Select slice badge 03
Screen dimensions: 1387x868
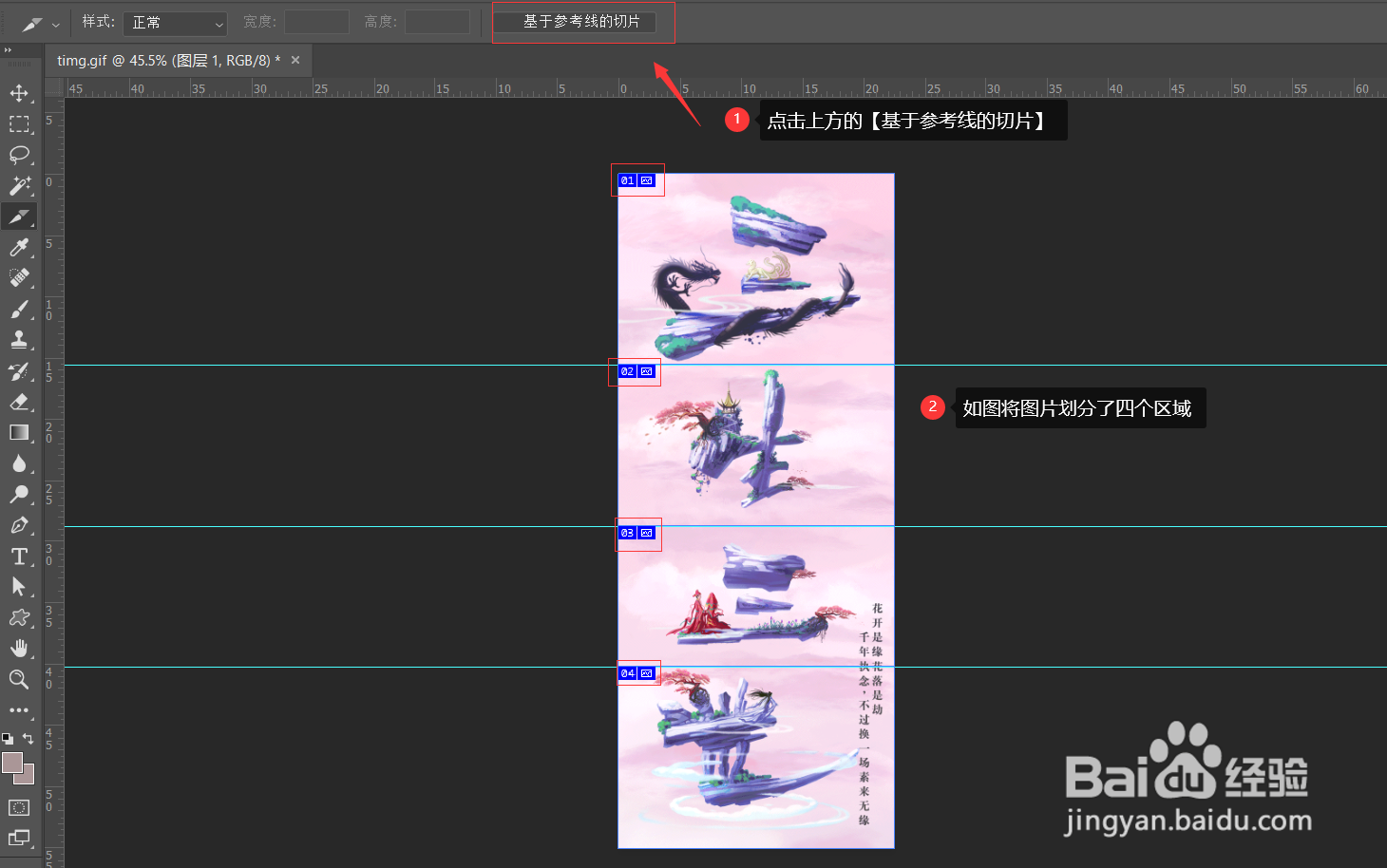coord(627,533)
